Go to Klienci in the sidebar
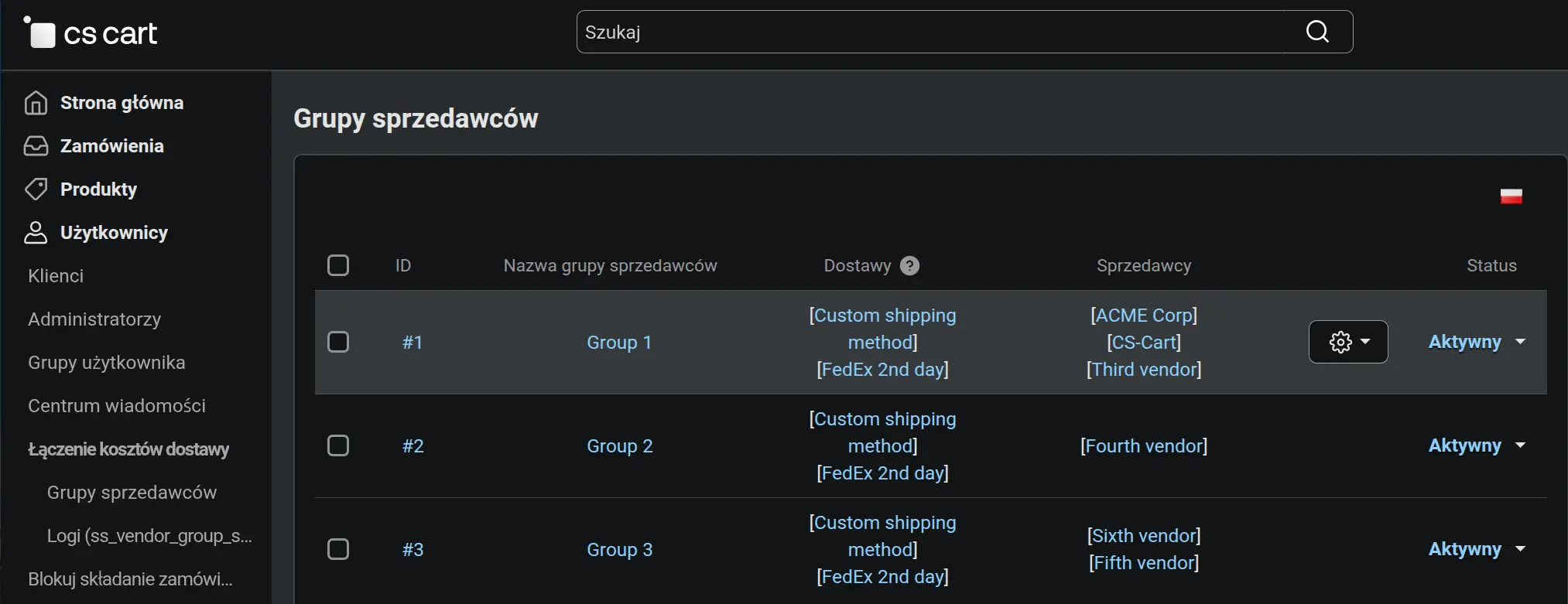 tap(56, 276)
